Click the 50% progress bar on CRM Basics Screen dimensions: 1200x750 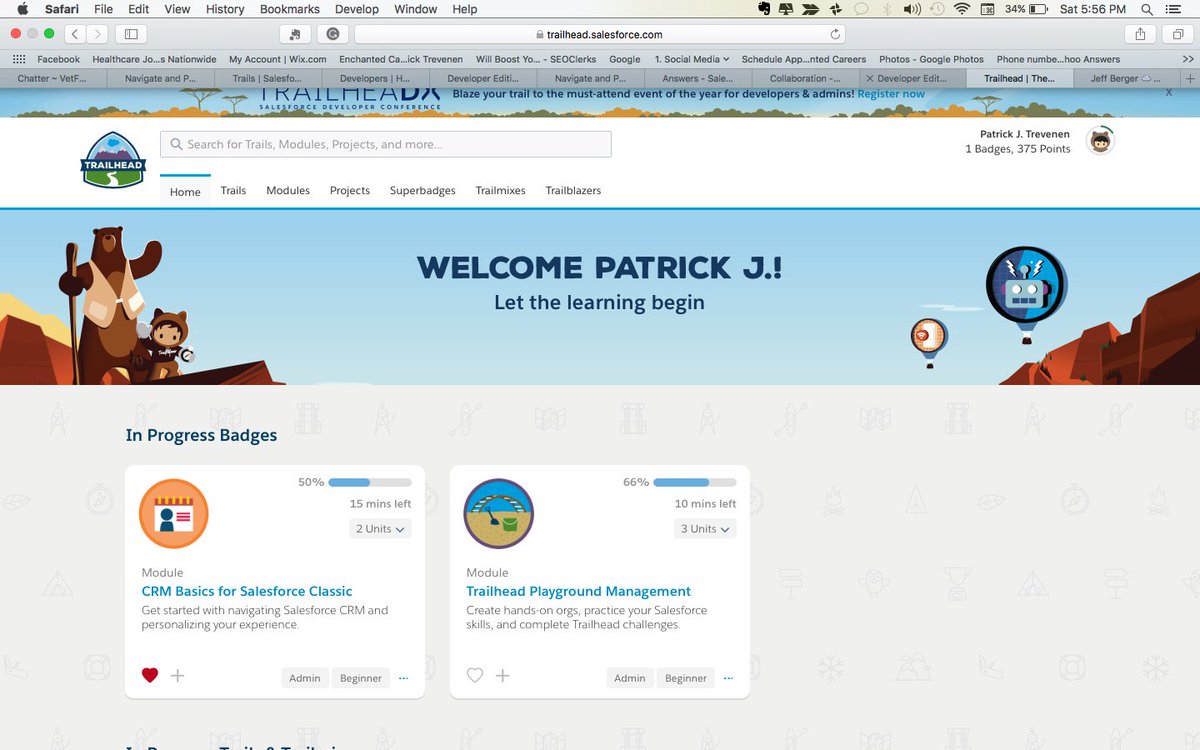coord(369,482)
